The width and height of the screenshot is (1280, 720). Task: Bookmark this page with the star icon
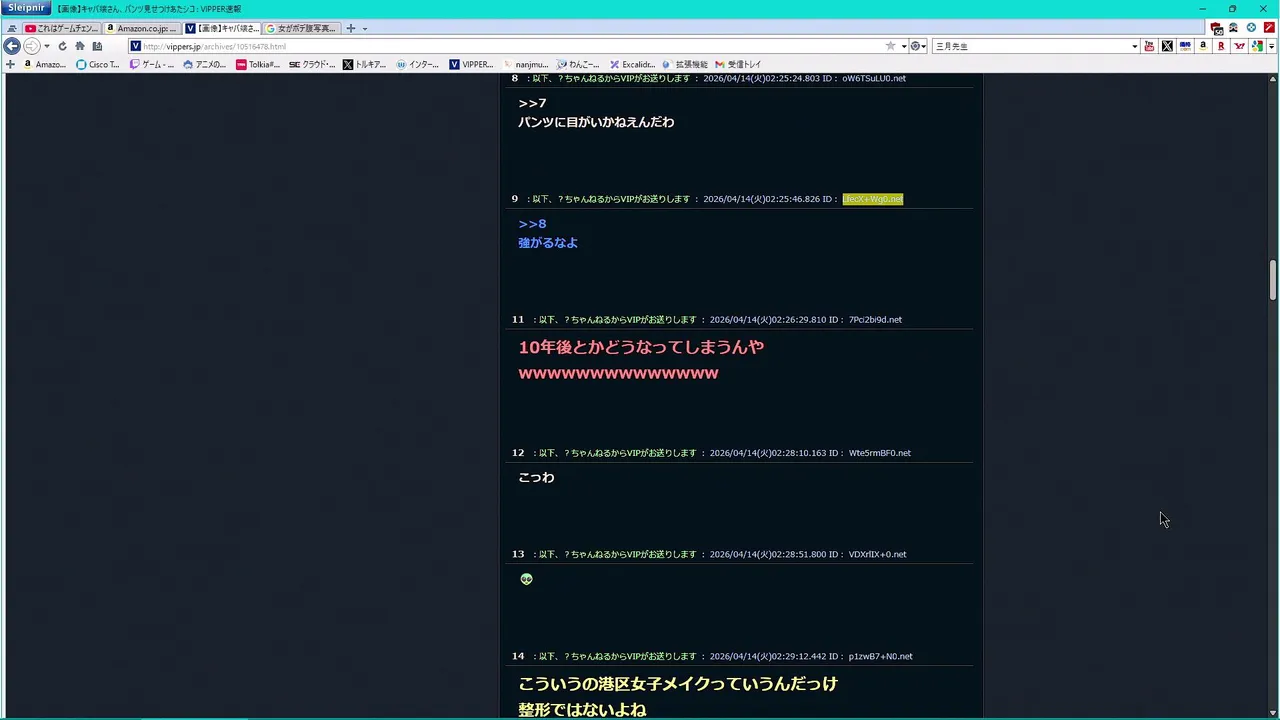[x=890, y=46]
